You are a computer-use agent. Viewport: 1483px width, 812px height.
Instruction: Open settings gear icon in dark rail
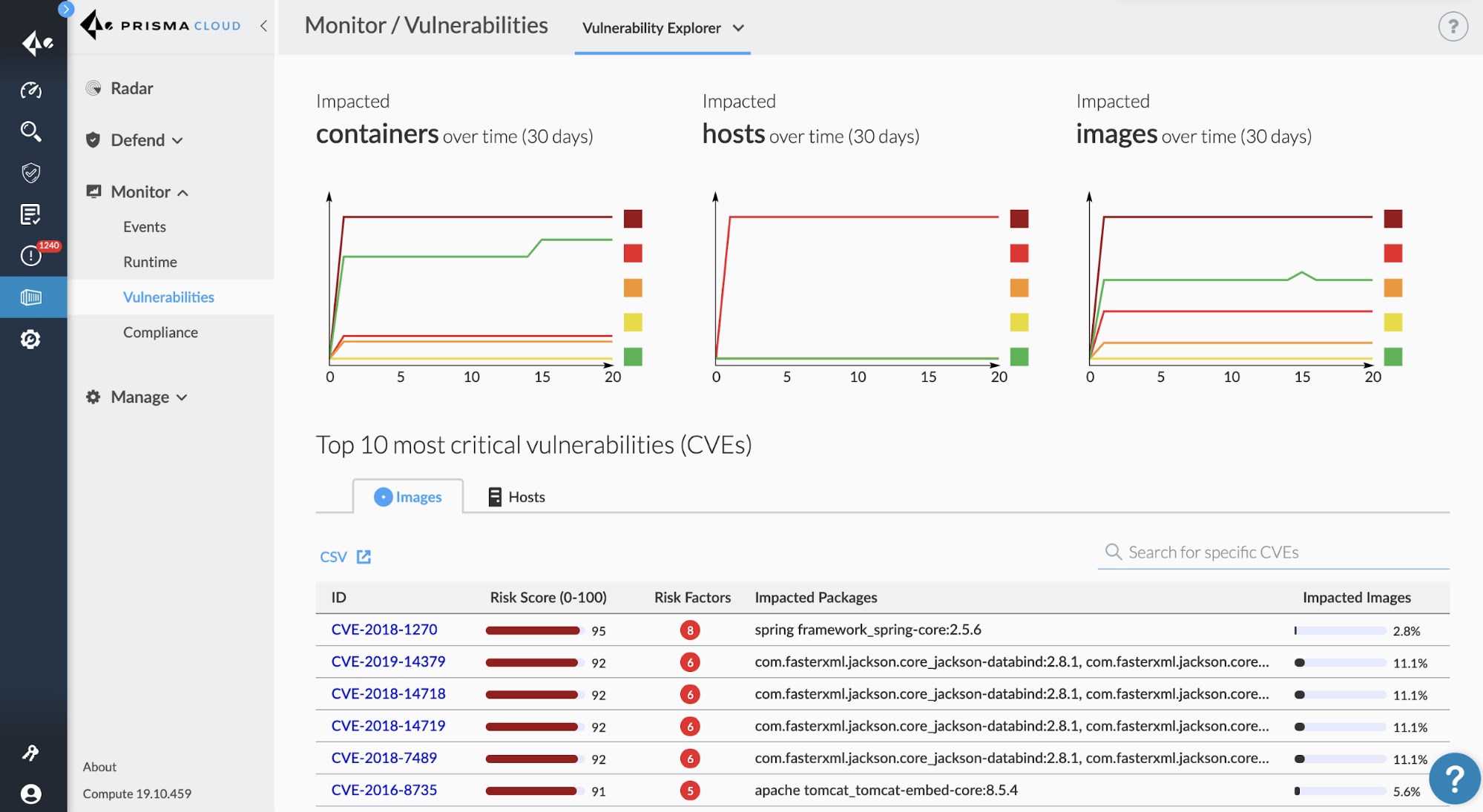[x=30, y=339]
